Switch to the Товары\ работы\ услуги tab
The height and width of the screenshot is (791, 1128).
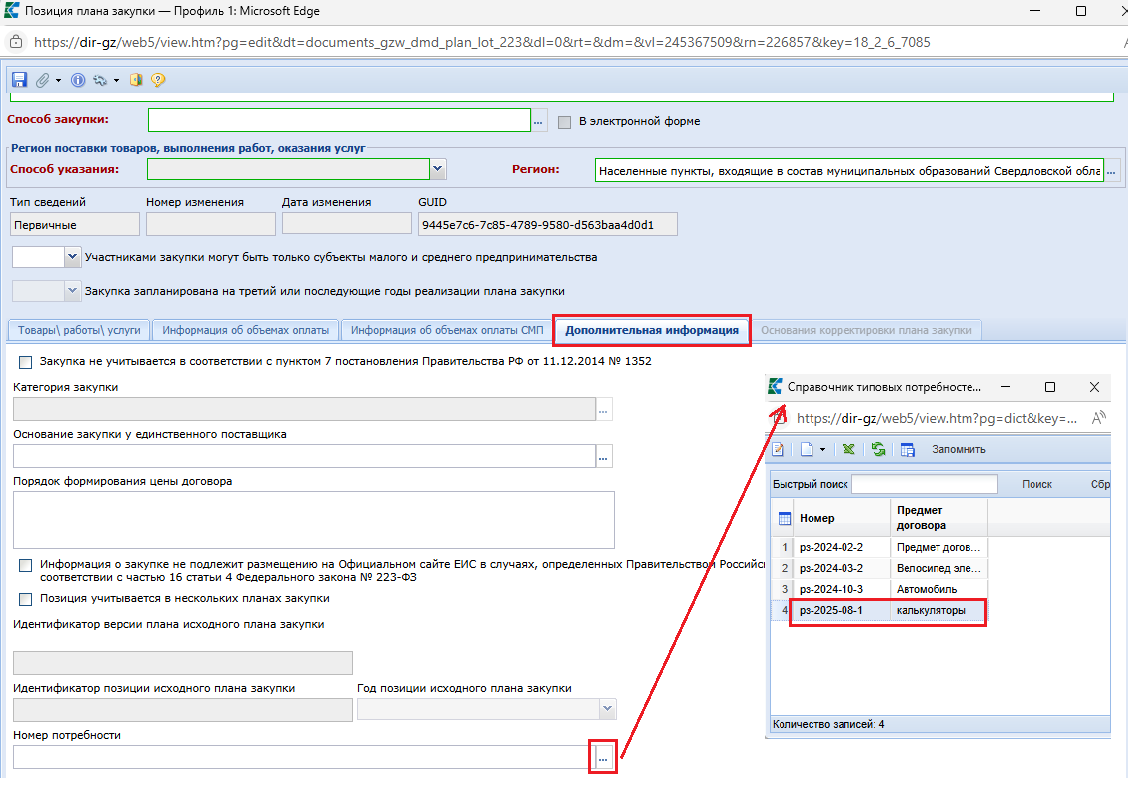click(79, 330)
